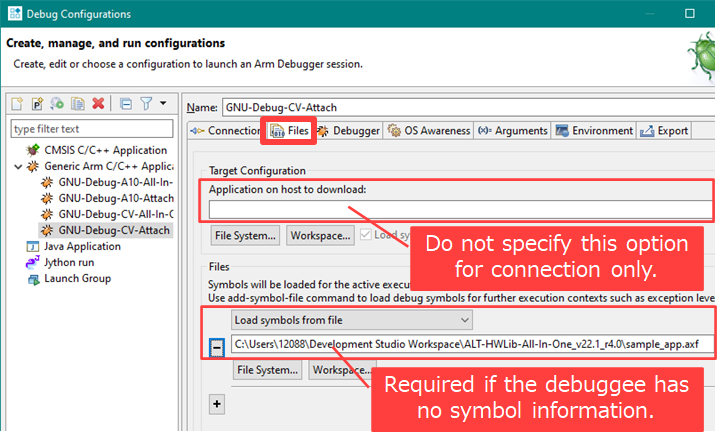Click Workspace button under Target Configuration

pos(319,235)
